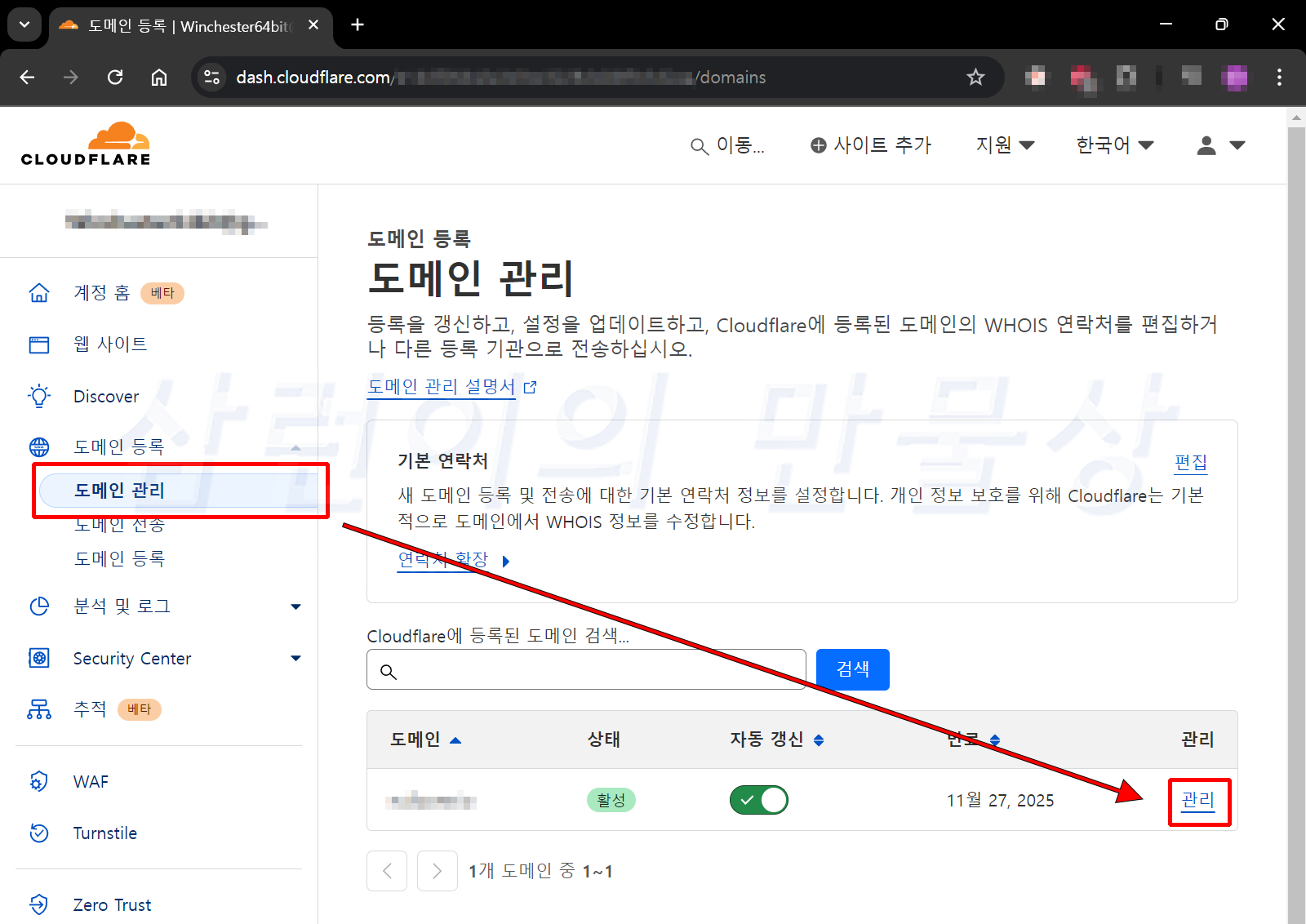1306x924 pixels.
Task: Open Chrome three-dot menu
Action: point(1279,77)
